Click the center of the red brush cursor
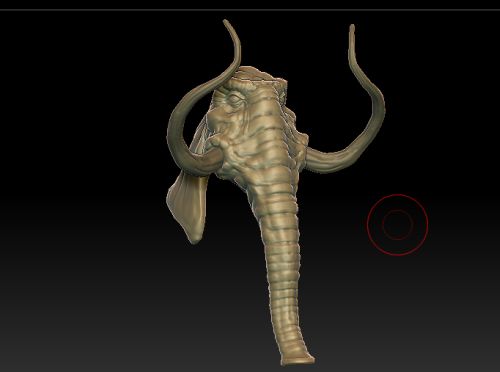Screen dimensions: 500x372 coord(397,225)
